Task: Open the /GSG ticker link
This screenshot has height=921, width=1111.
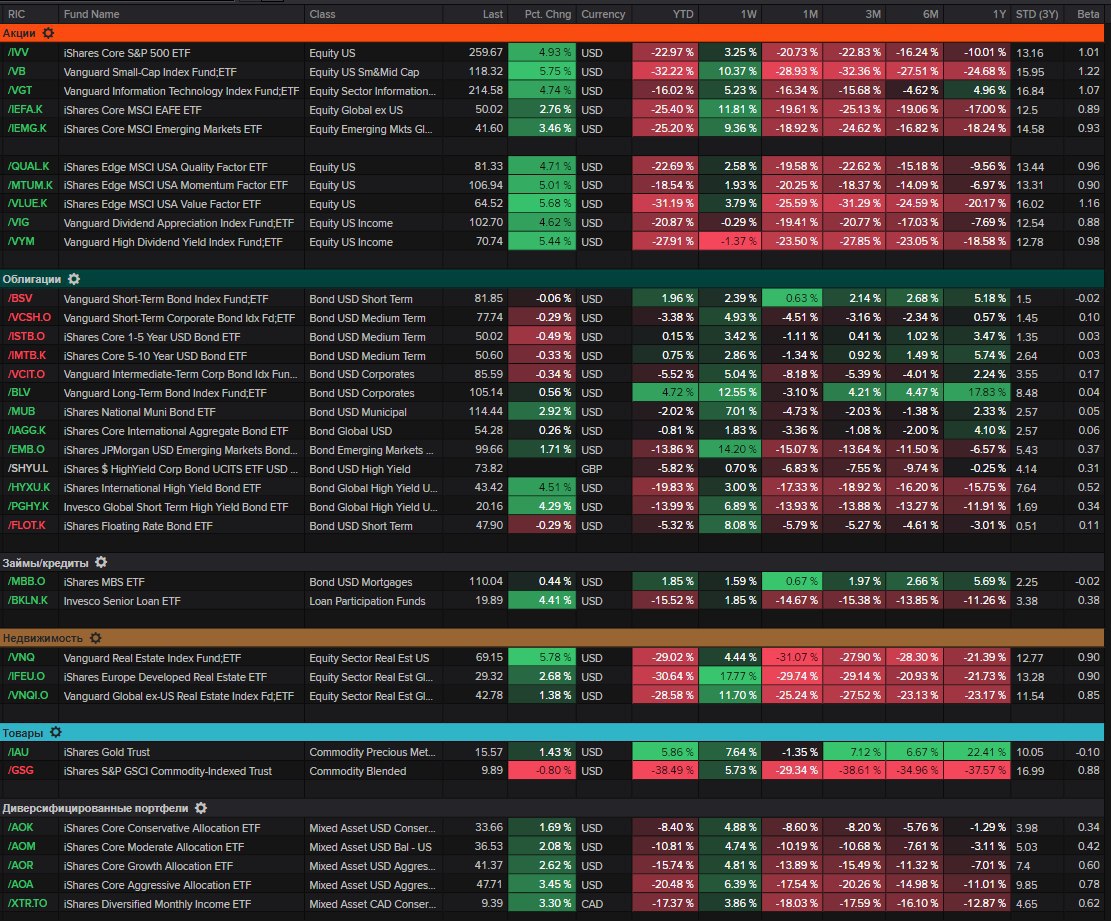Action: (x=21, y=770)
